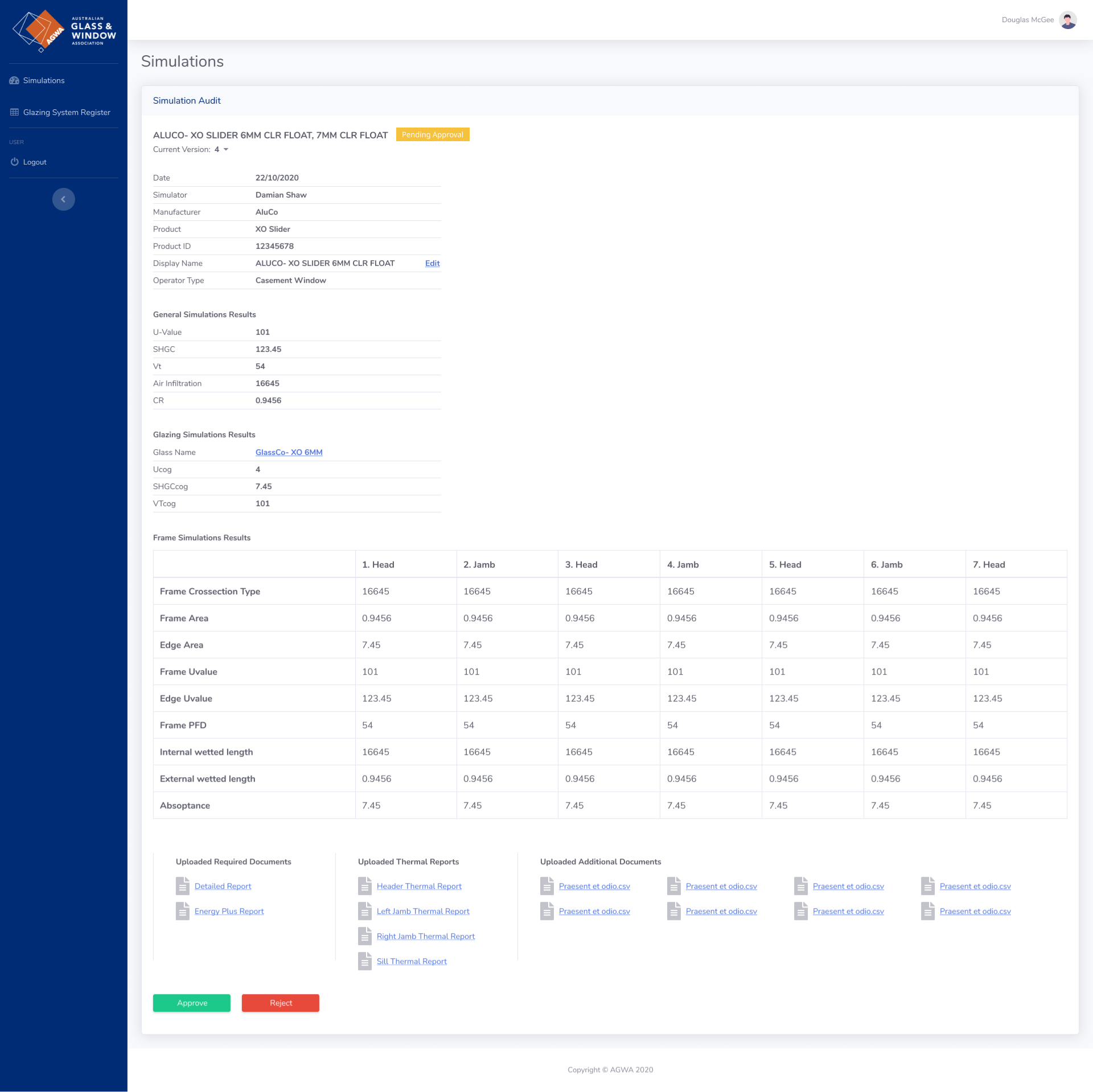Switch to the Simulations section

pyautogui.click(x=44, y=80)
